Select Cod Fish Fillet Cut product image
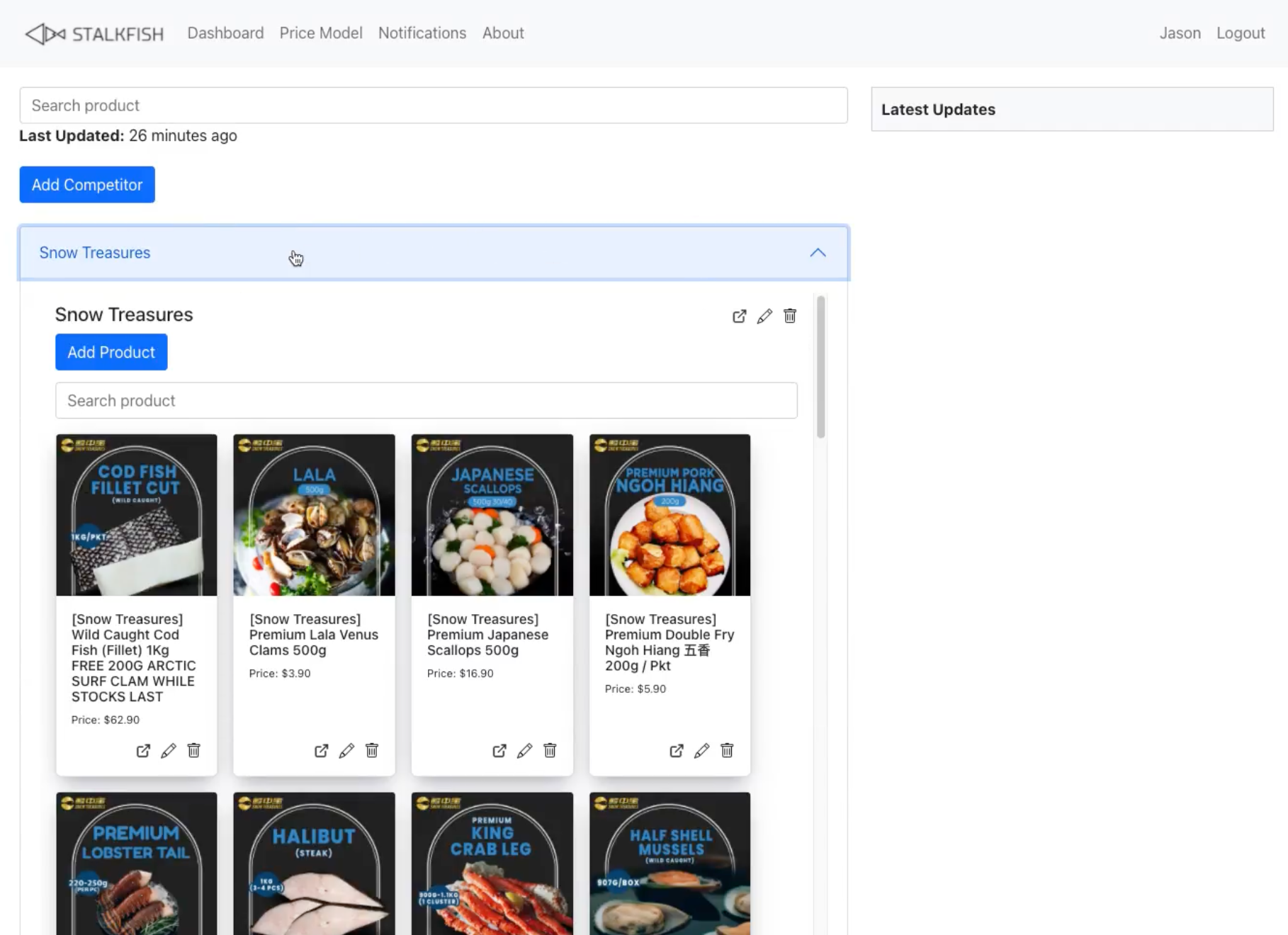The width and height of the screenshot is (1288, 935). [x=137, y=515]
